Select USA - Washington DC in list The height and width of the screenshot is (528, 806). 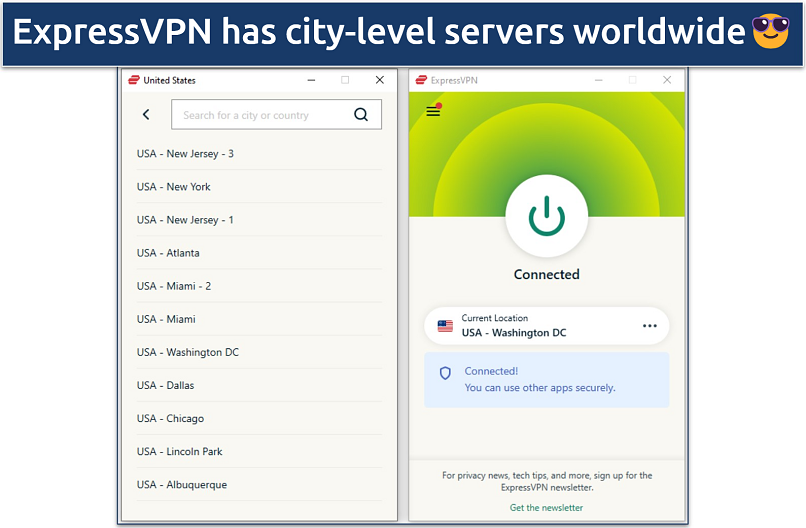pyautogui.click(x=259, y=352)
